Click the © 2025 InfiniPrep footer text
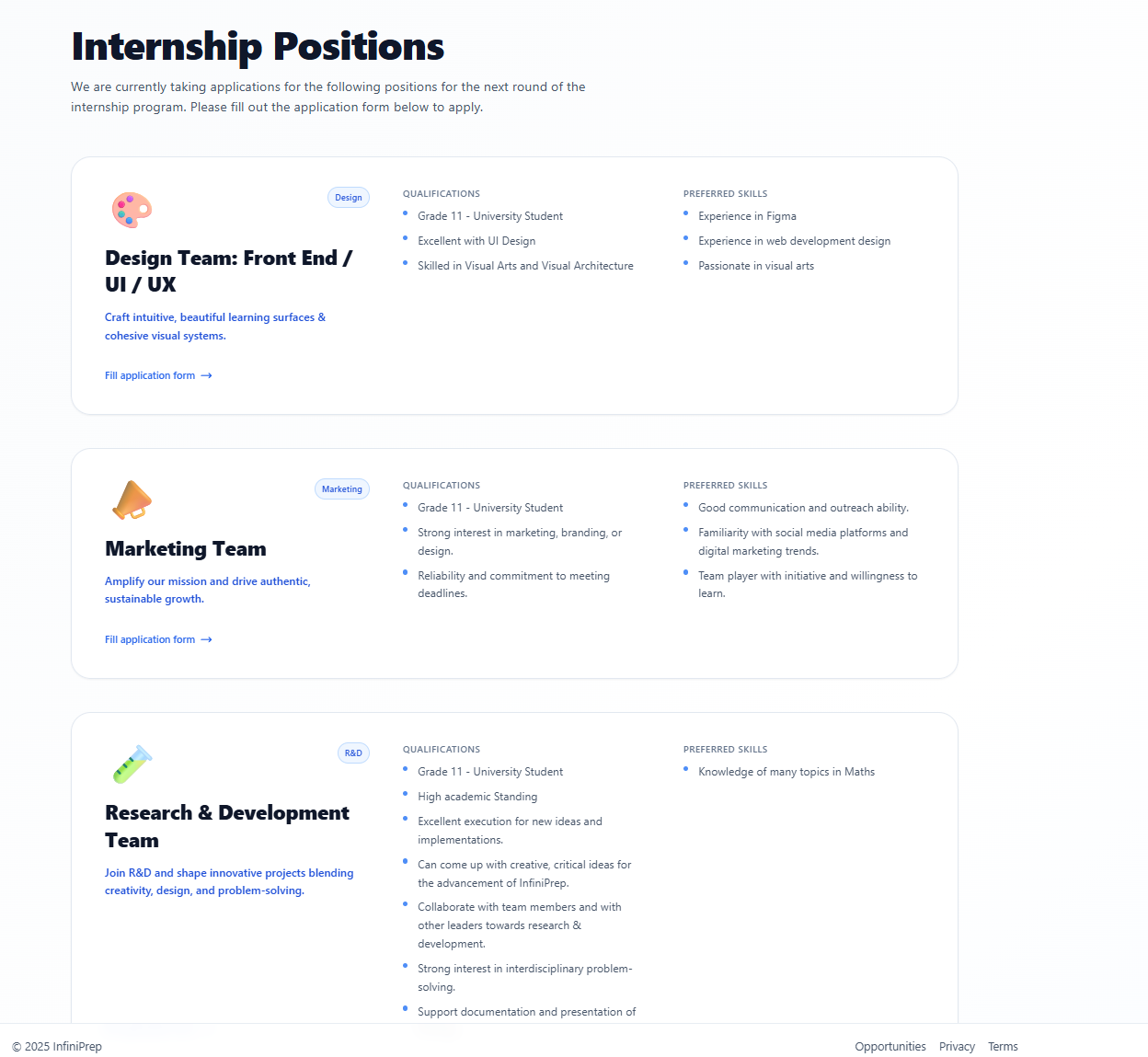 coord(57,1047)
